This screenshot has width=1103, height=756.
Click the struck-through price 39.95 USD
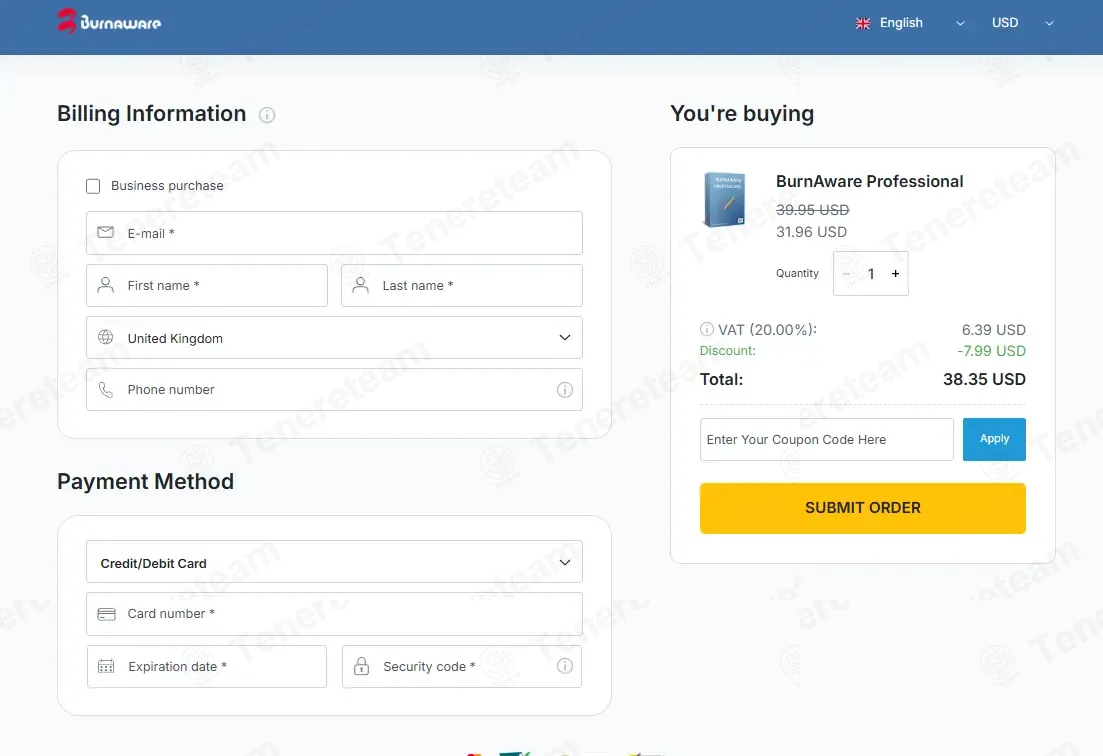[x=812, y=210]
